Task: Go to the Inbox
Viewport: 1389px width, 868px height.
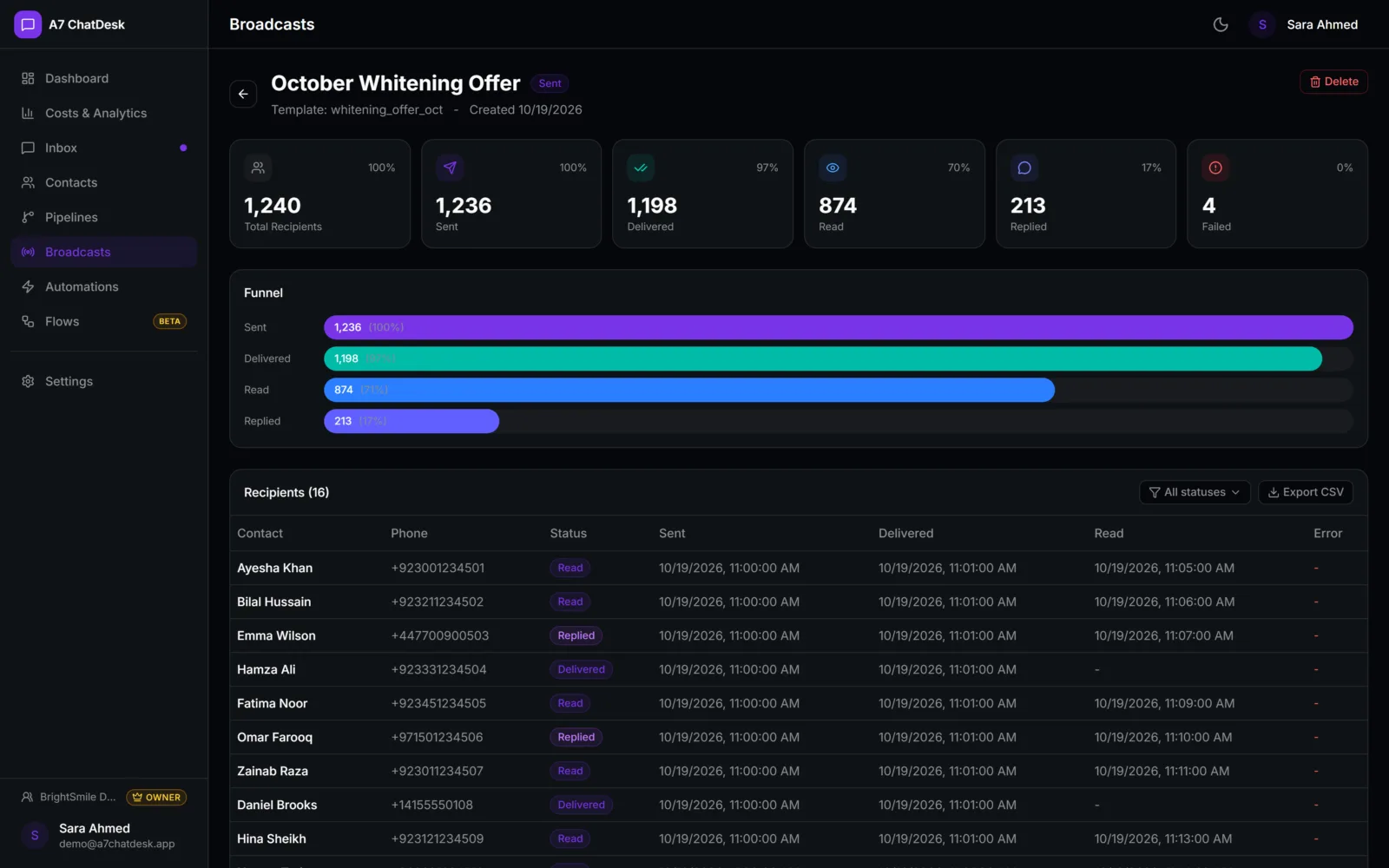Action: click(104, 148)
